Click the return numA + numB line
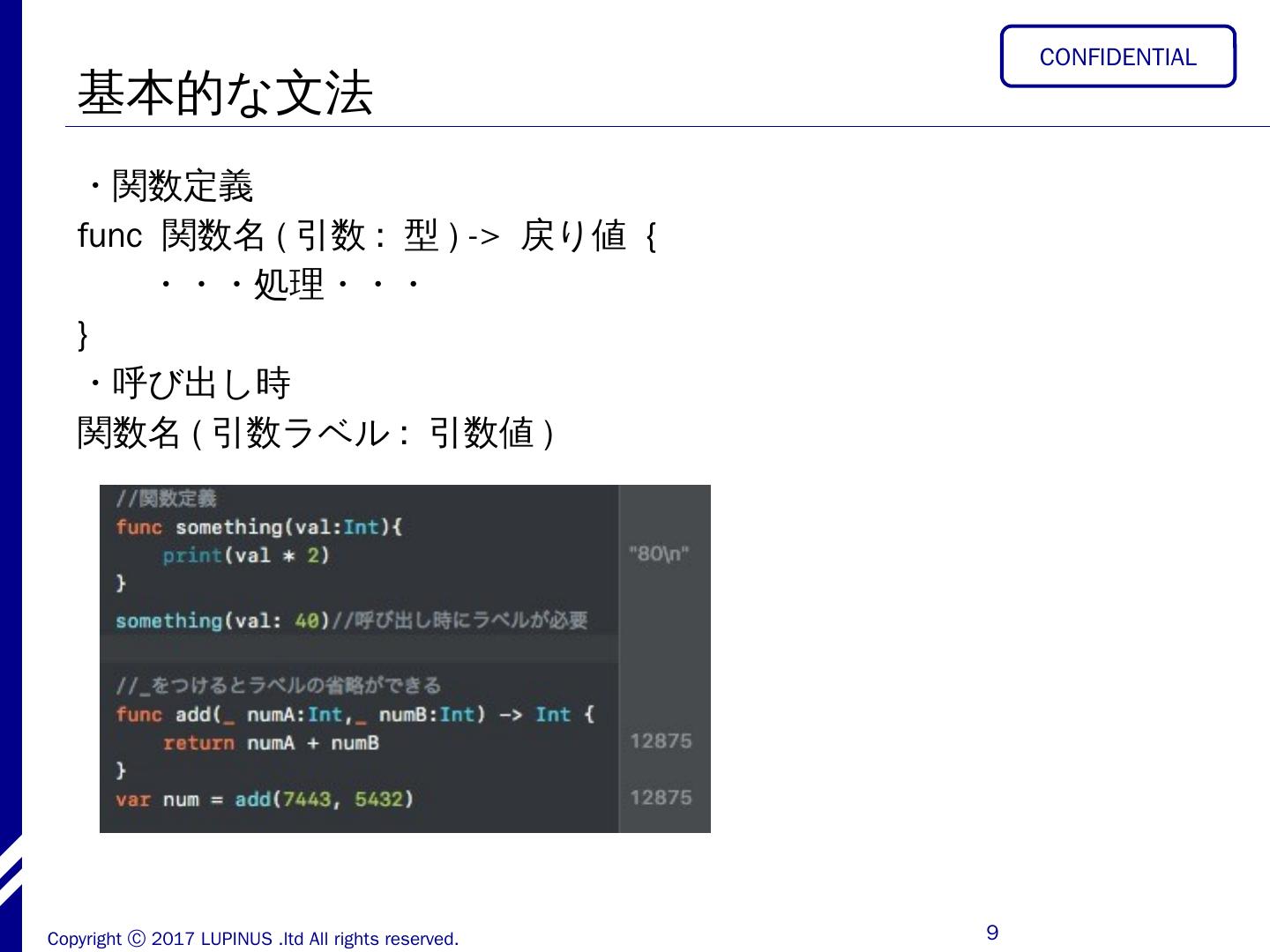 [x=271, y=743]
